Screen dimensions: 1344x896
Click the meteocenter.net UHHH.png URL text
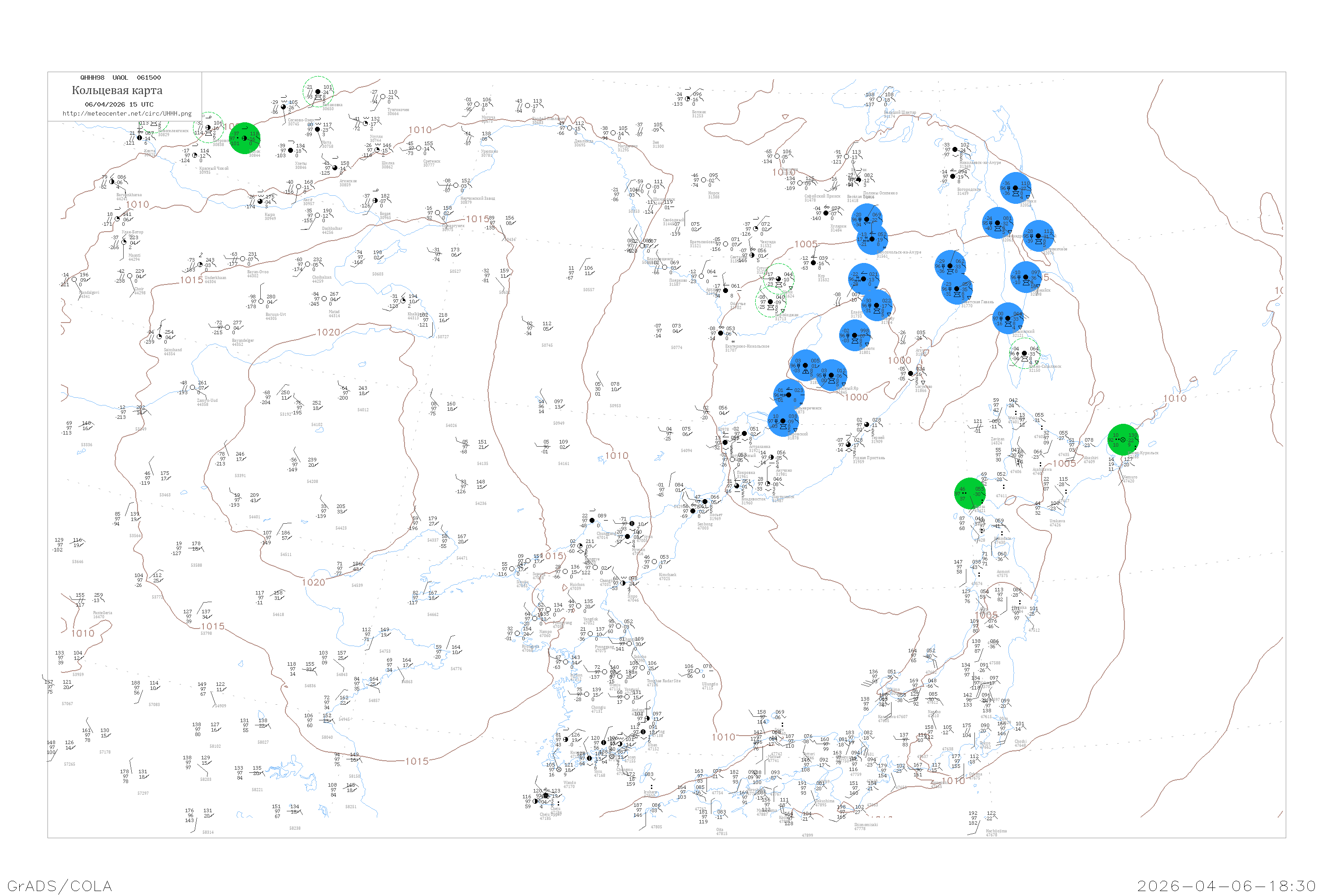click(x=127, y=114)
